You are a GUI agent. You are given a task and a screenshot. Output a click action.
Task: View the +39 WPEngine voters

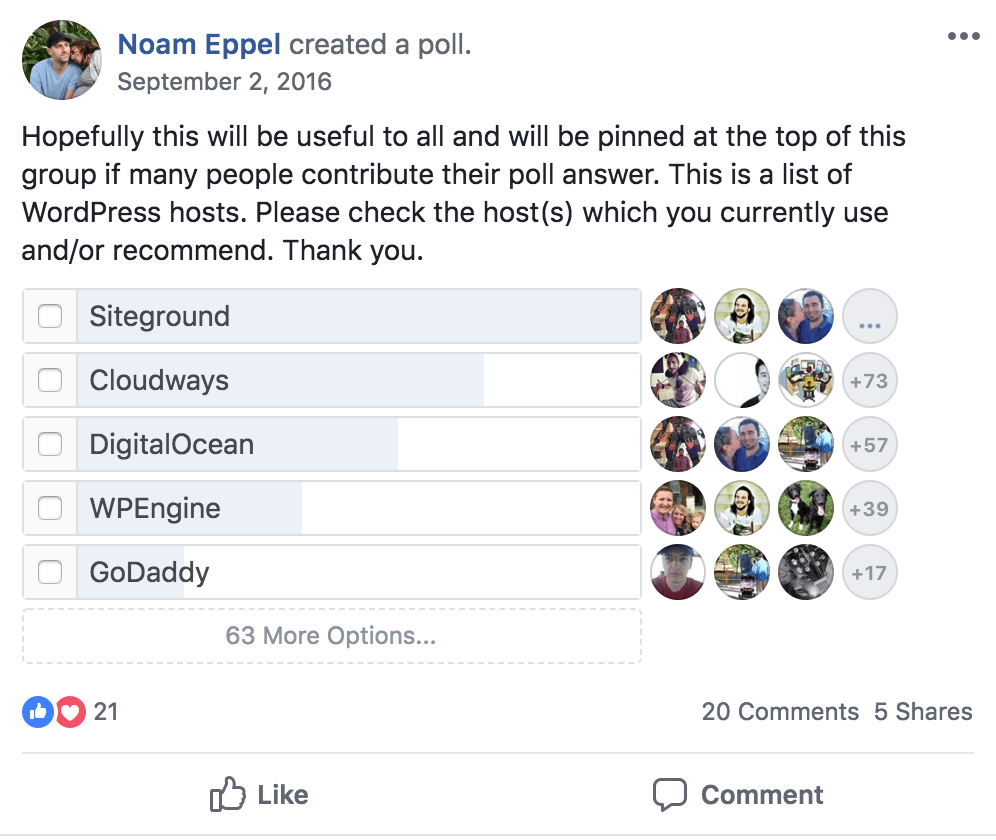869,509
